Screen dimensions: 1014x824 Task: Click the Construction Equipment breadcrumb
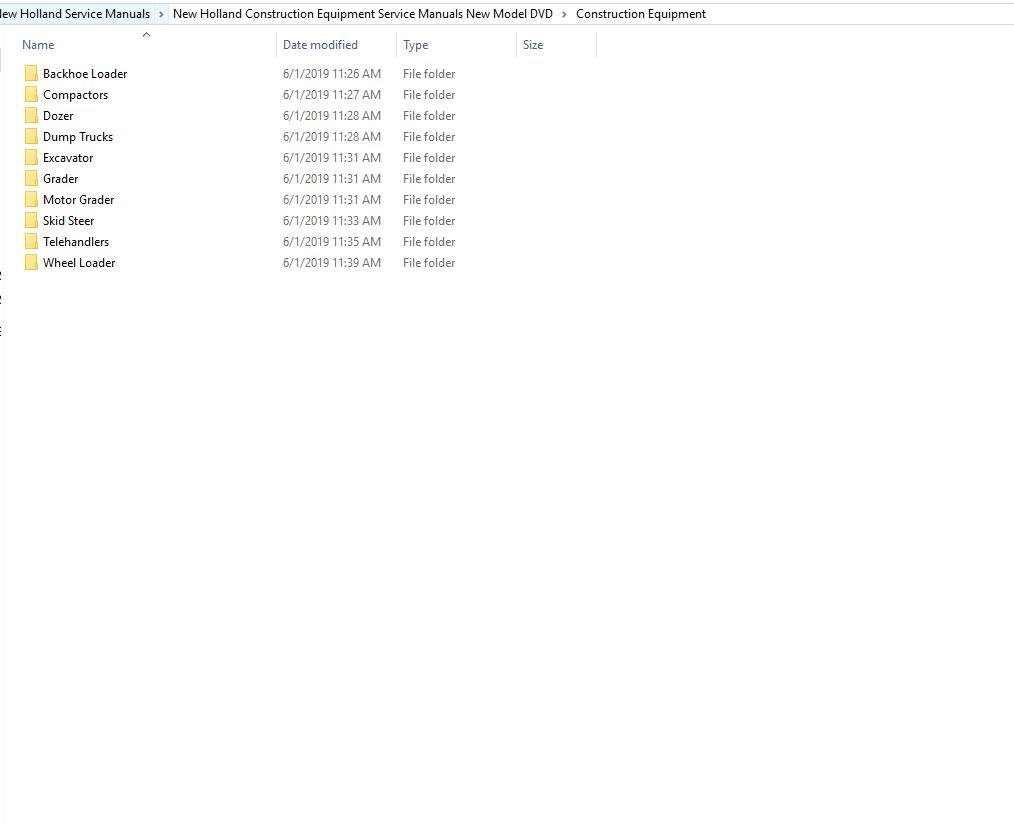(641, 14)
